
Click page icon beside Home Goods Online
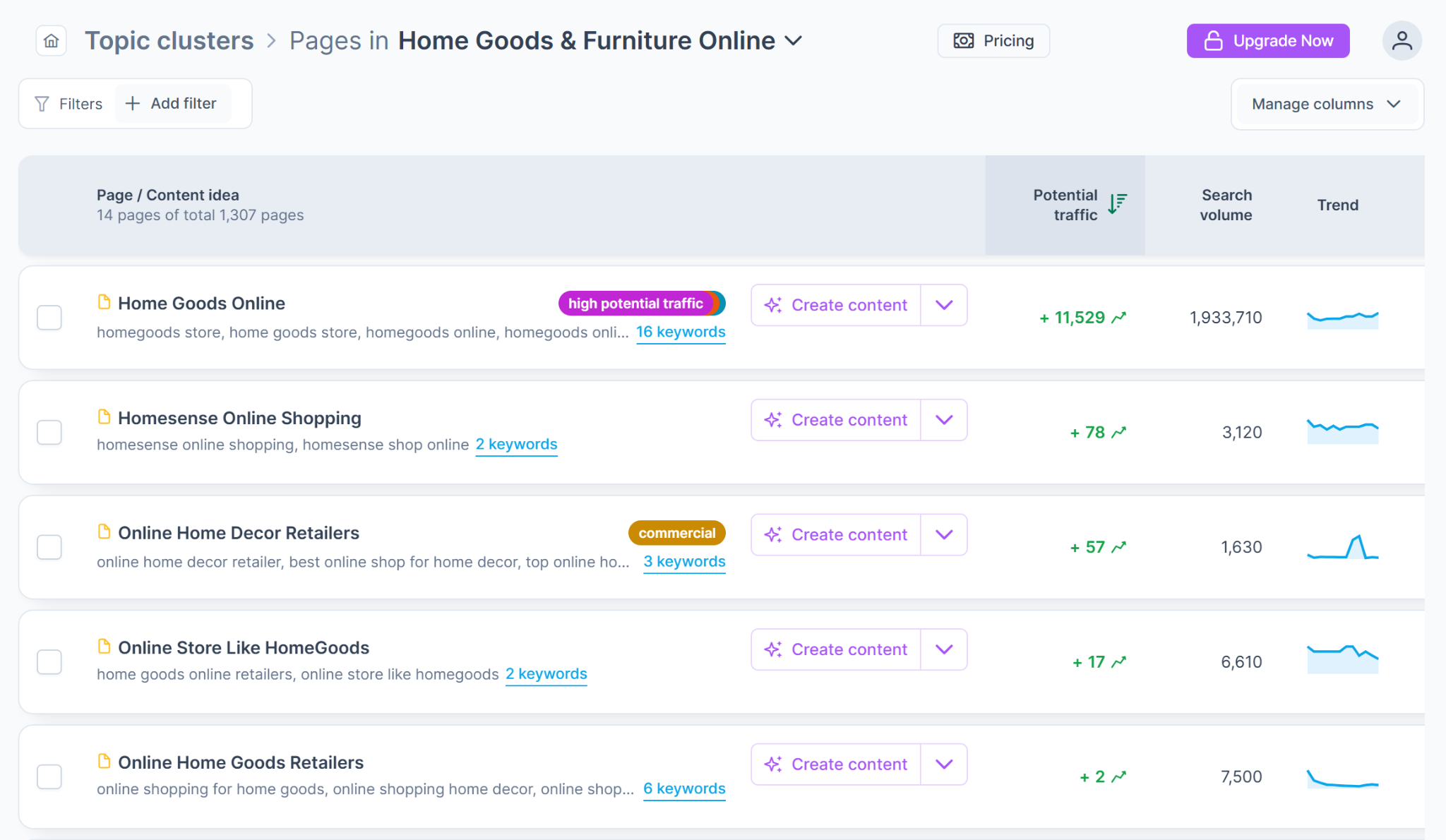tap(104, 302)
